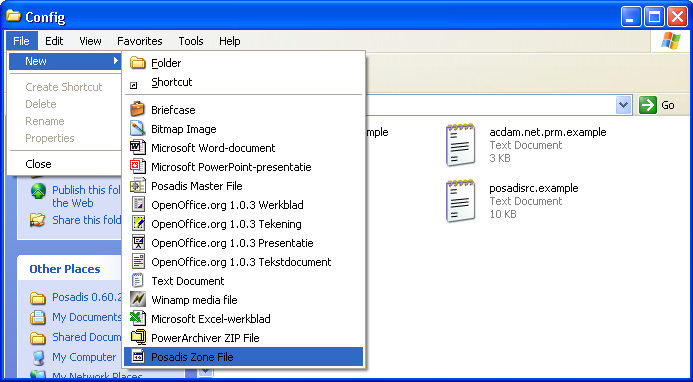Open the View menu
The image size is (693, 382).
coord(90,41)
